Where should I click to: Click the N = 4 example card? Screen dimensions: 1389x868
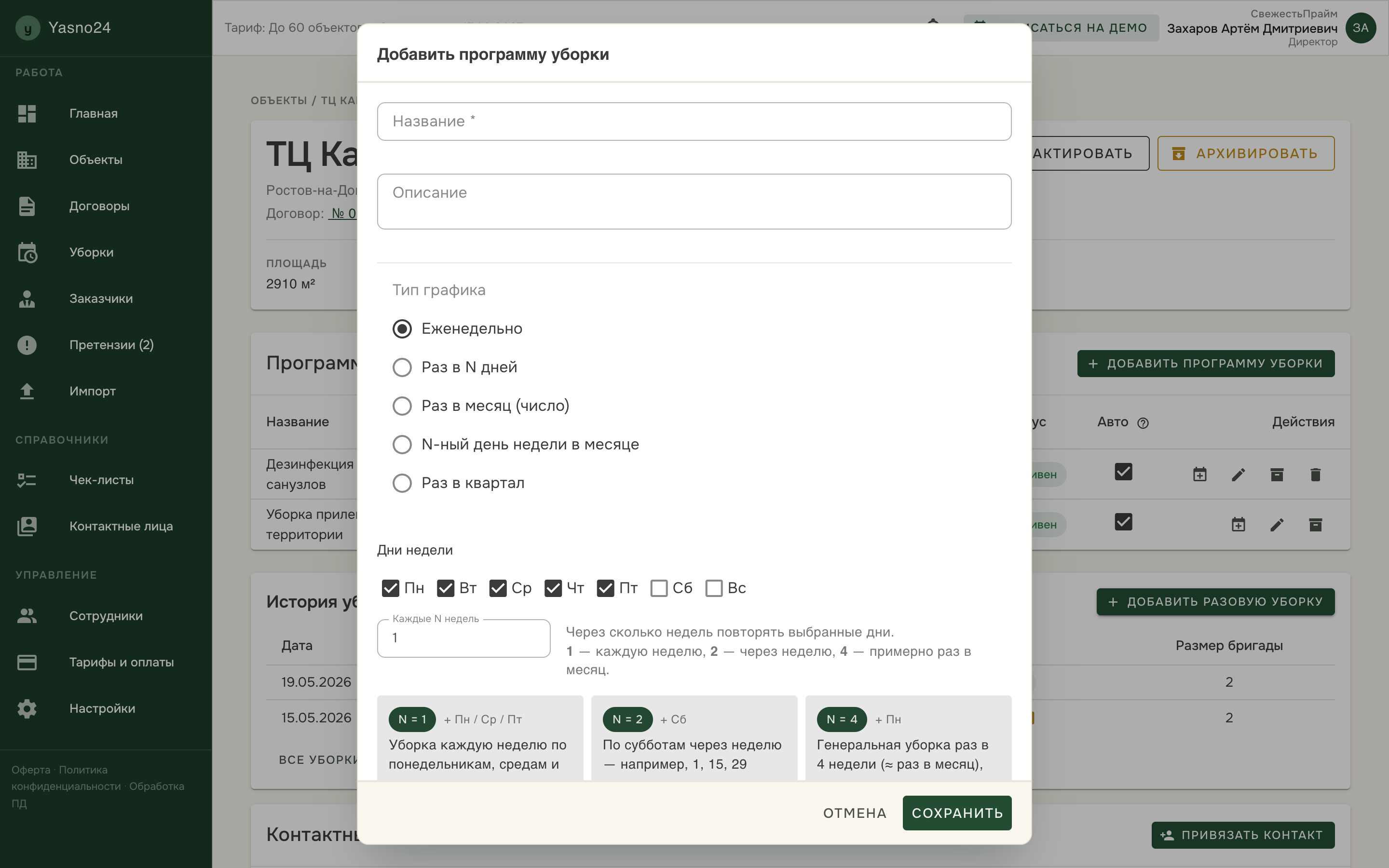(x=908, y=738)
